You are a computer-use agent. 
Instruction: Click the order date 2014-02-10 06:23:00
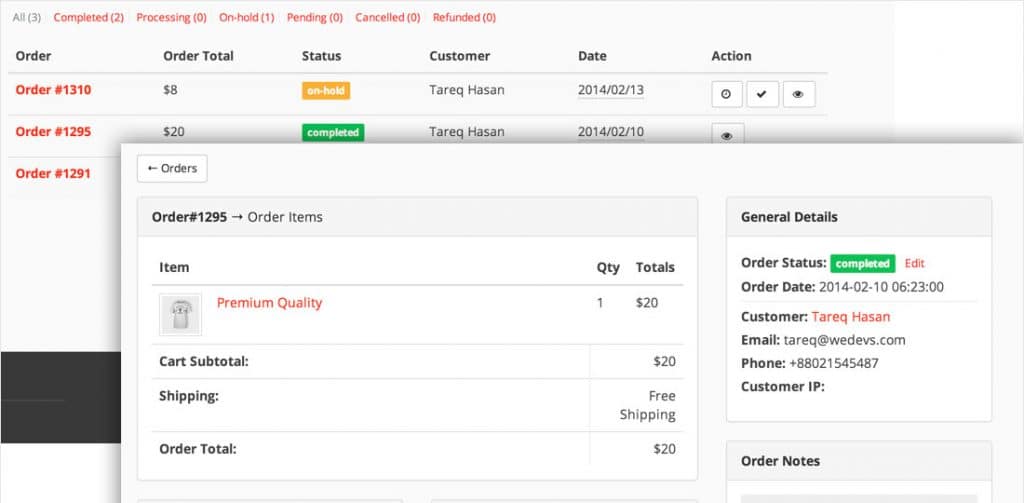click(881, 287)
